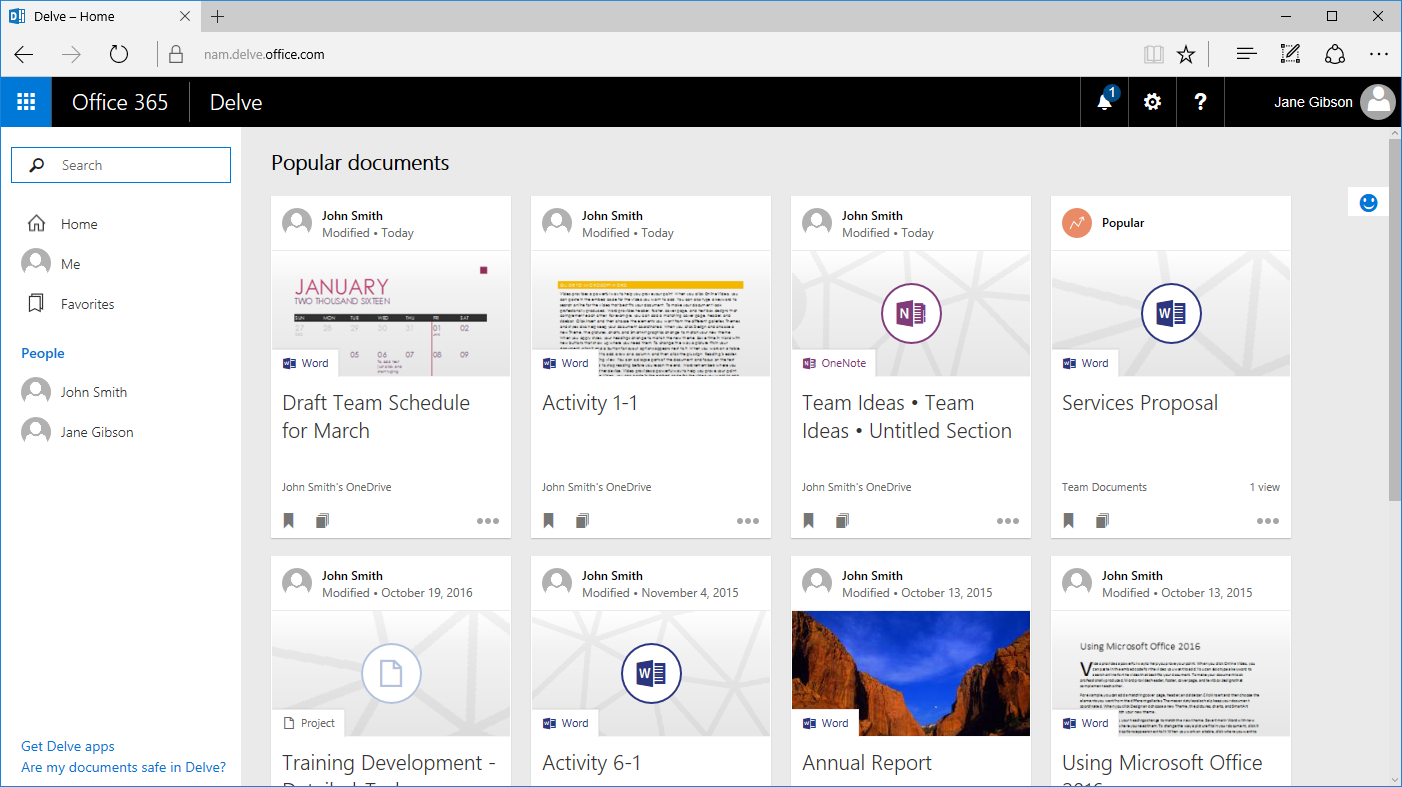Open the Draft Team Schedule for March title

pos(376,417)
